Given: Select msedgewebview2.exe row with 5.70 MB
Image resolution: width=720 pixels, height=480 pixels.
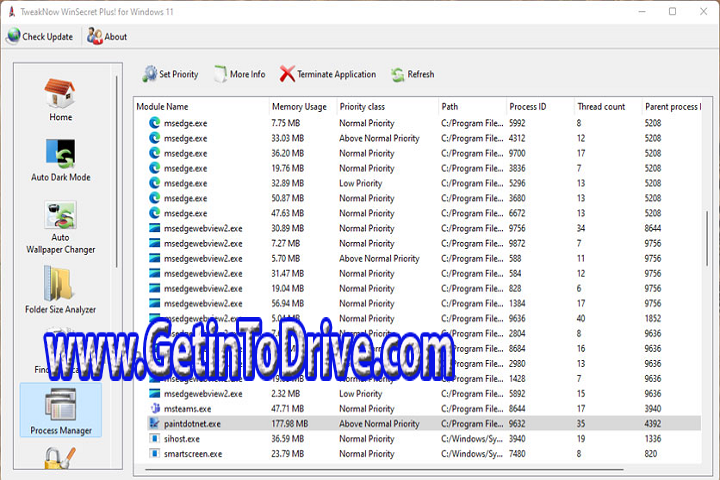Looking at the screenshot, I should 423,259.
